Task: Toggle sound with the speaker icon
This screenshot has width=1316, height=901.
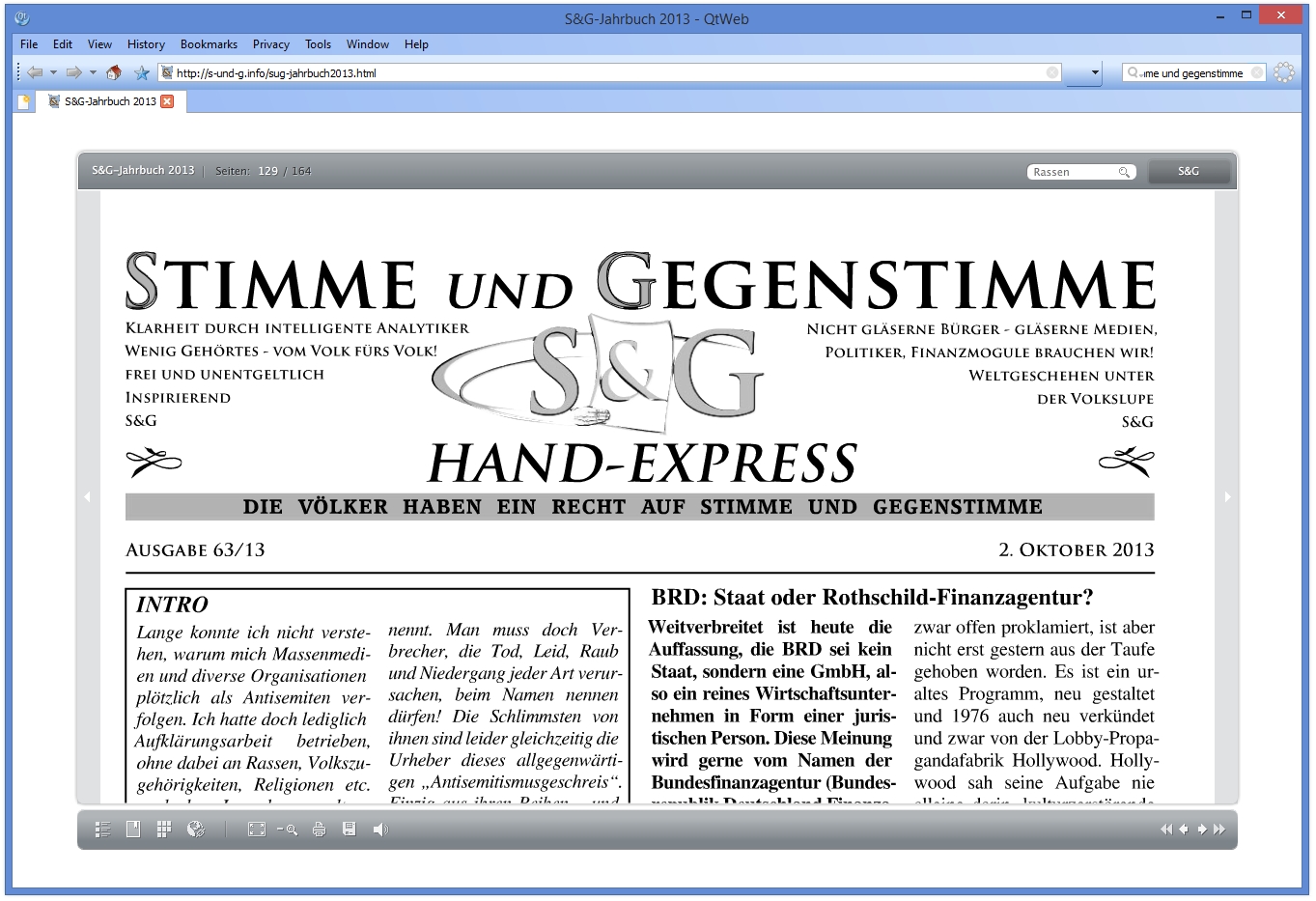Action: [x=380, y=830]
